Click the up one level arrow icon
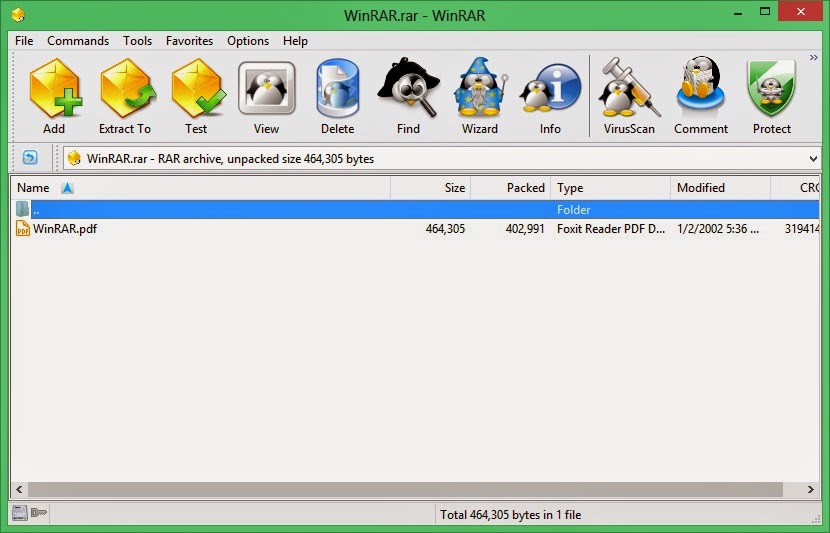The height and width of the screenshot is (533, 830). pos(30,158)
